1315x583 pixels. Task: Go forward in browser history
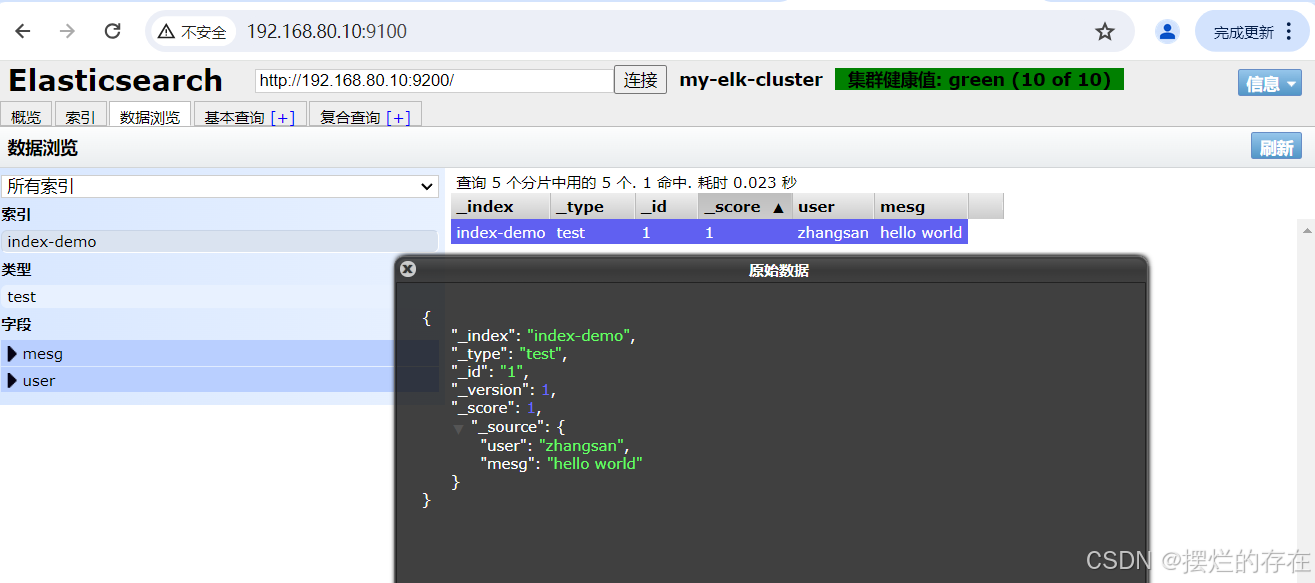(x=67, y=31)
